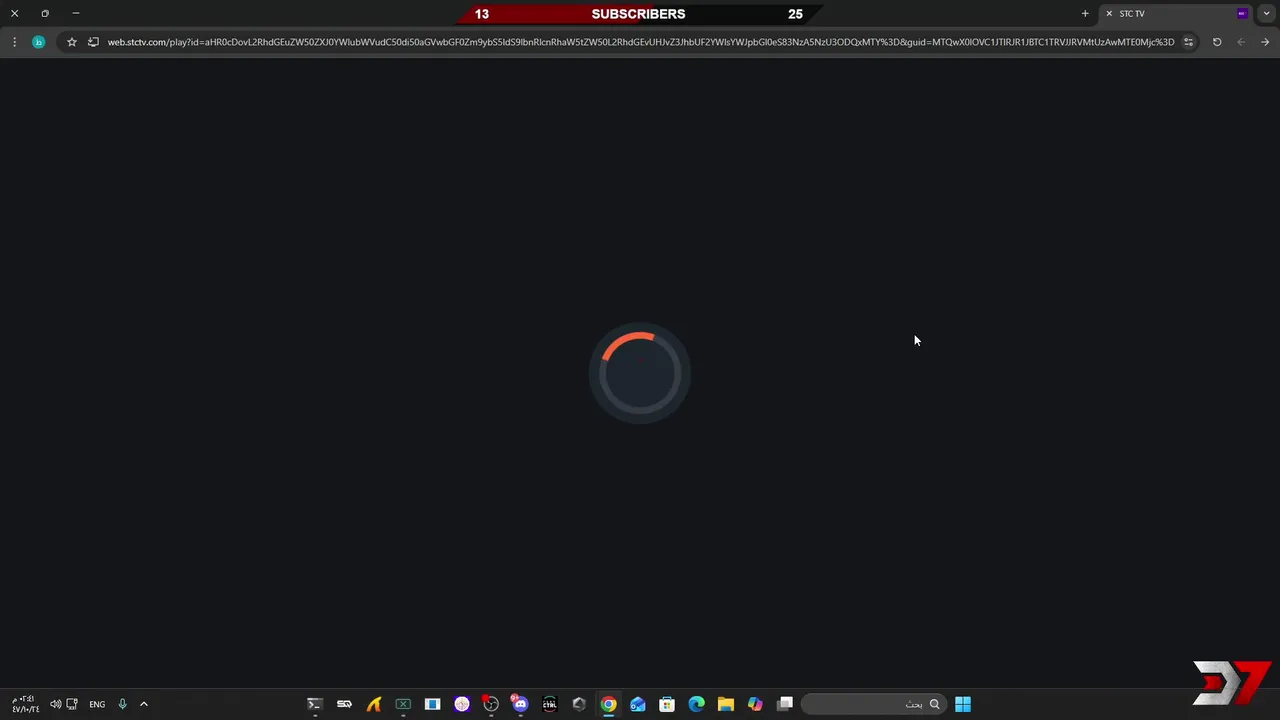Open the green Excel-style app on the taskbar
Image resolution: width=1280 pixels, height=720 pixels.
(x=403, y=704)
